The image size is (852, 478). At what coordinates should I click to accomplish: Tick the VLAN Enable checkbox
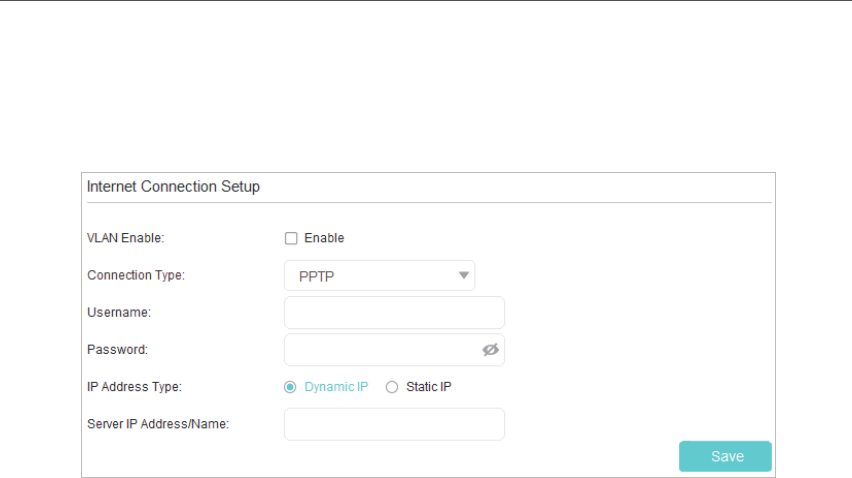pyautogui.click(x=291, y=238)
